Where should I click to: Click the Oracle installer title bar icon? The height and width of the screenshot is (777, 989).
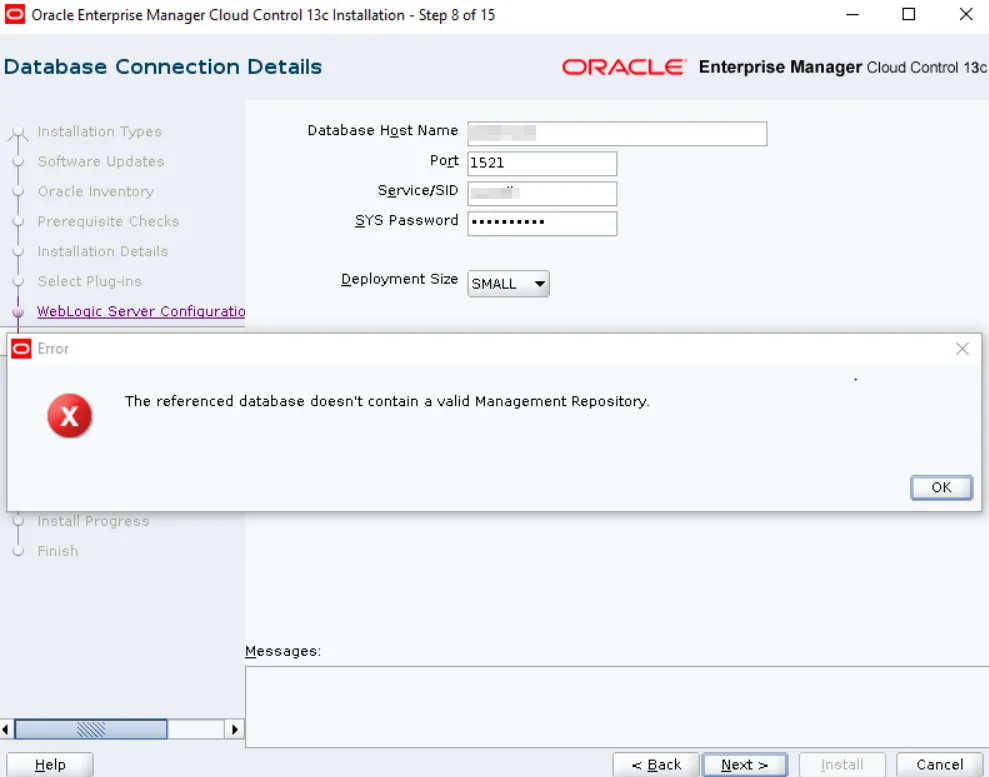(x=15, y=15)
